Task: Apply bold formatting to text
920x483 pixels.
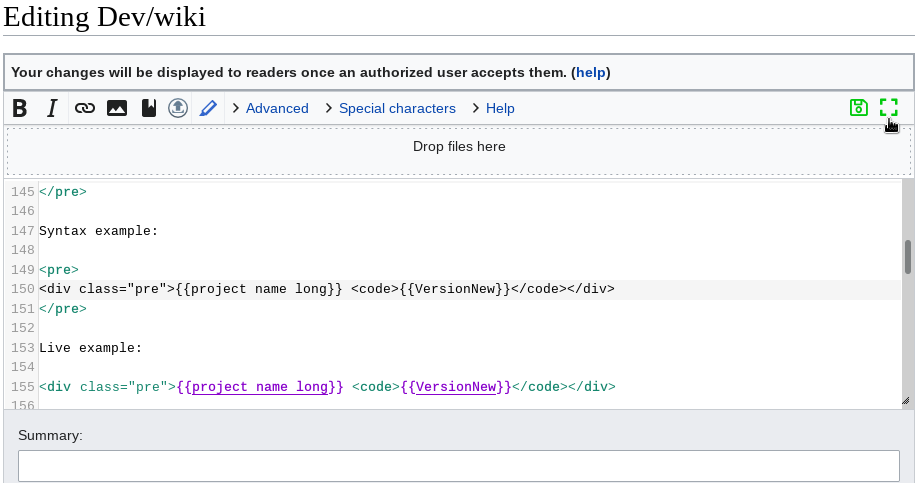Action: point(20,108)
